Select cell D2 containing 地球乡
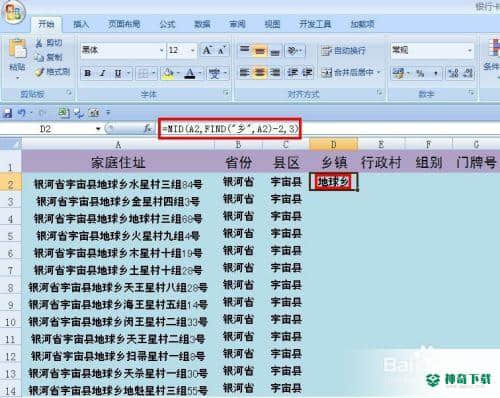Viewport: 500px width, 398px height. coord(333,182)
